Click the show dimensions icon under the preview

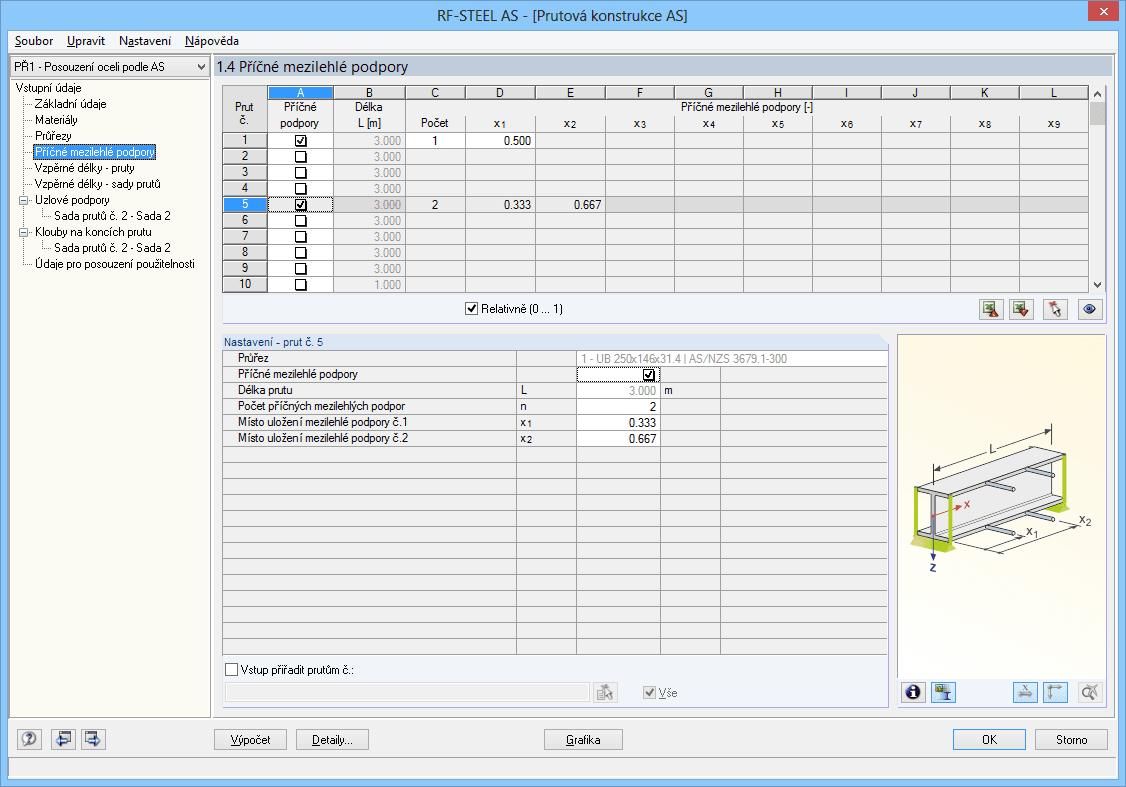tap(1025, 692)
